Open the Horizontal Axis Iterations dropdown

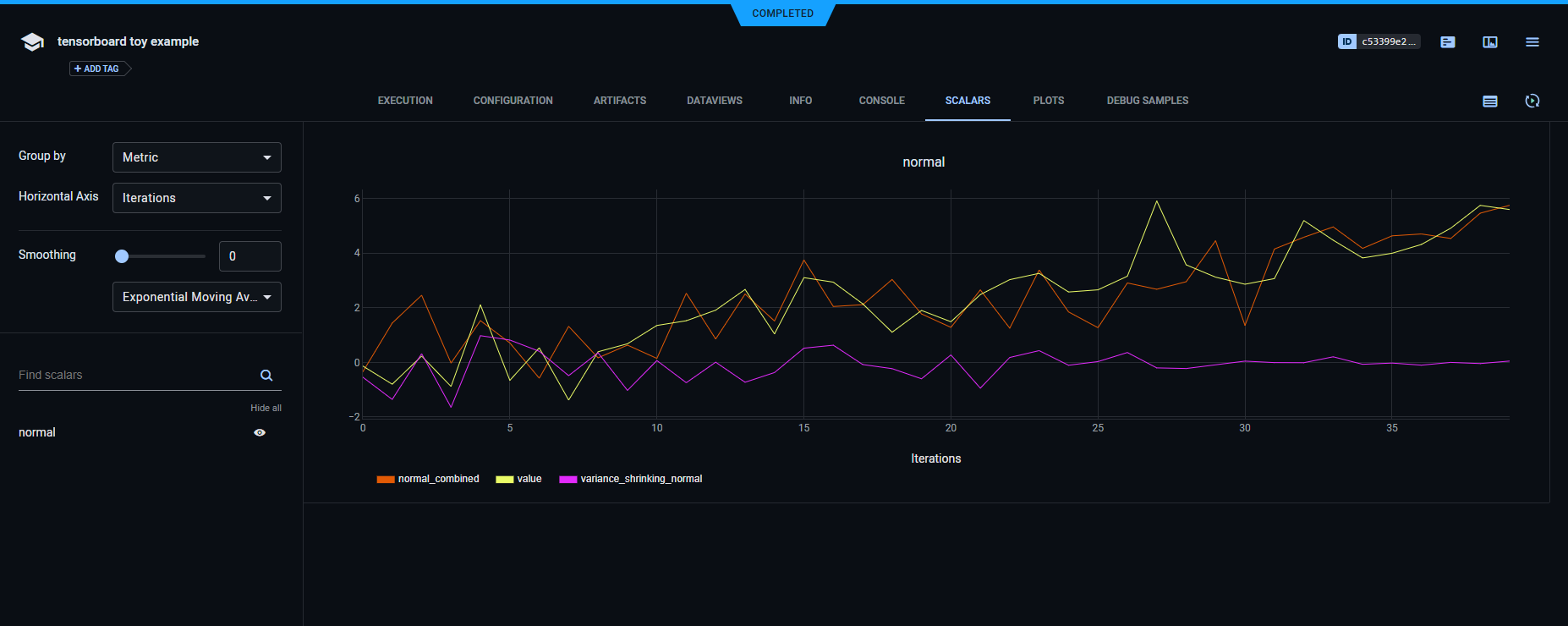point(196,198)
